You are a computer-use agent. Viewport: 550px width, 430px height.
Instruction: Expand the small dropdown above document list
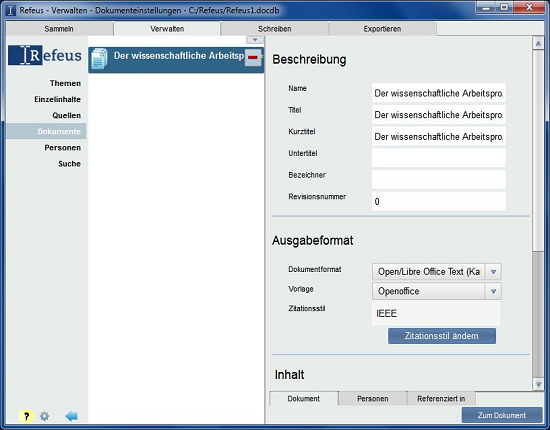255,40
